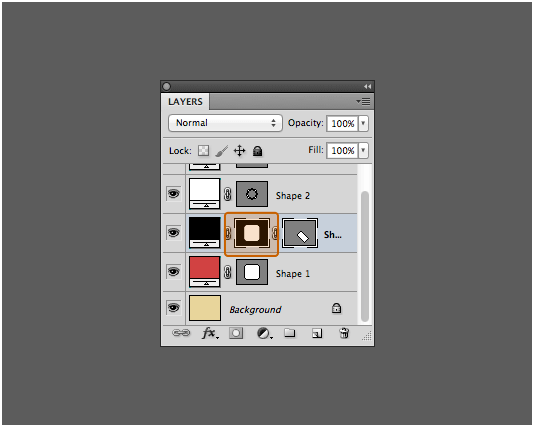Toggle lock image pixels brush icon
The height and width of the screenshot is (427, 534).
point(221,151)
